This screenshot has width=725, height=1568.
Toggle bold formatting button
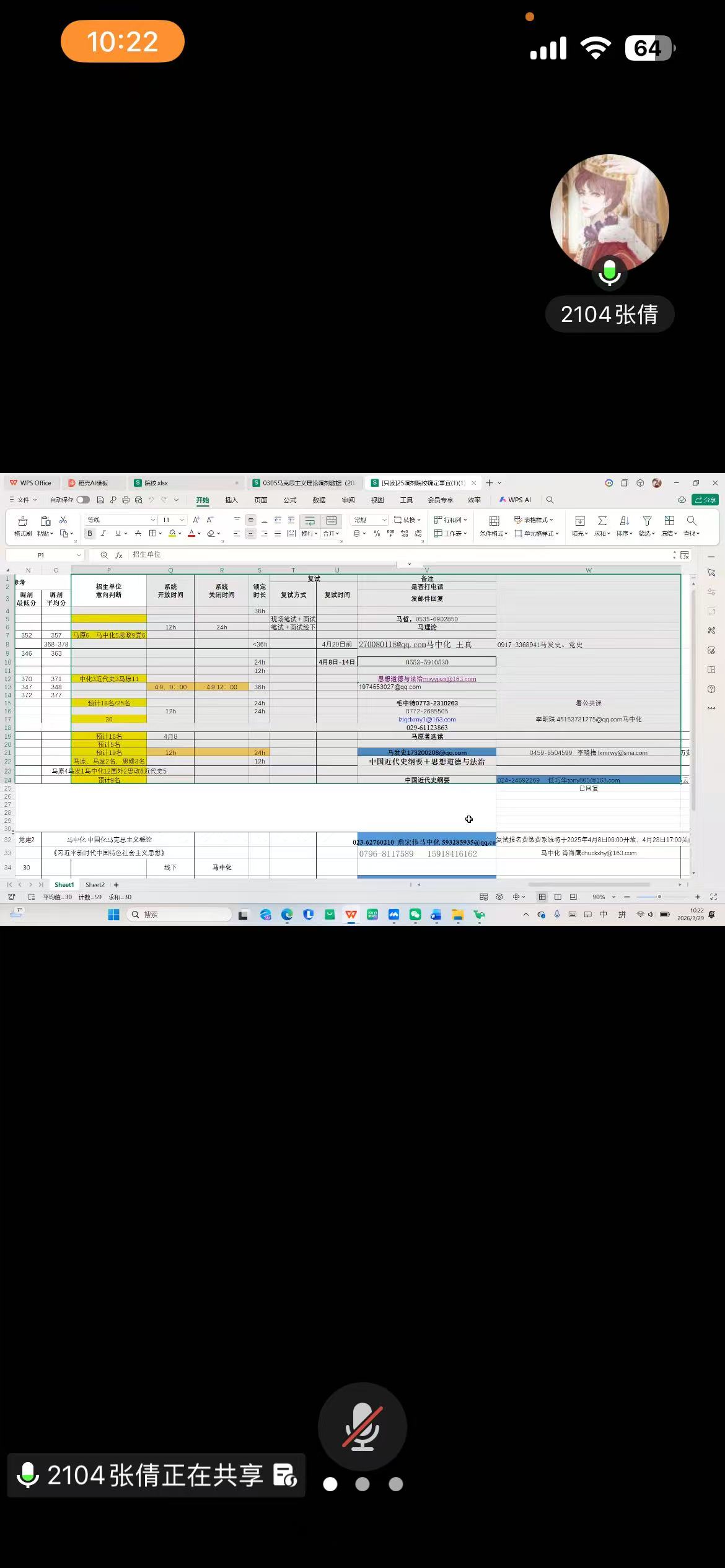90,533
